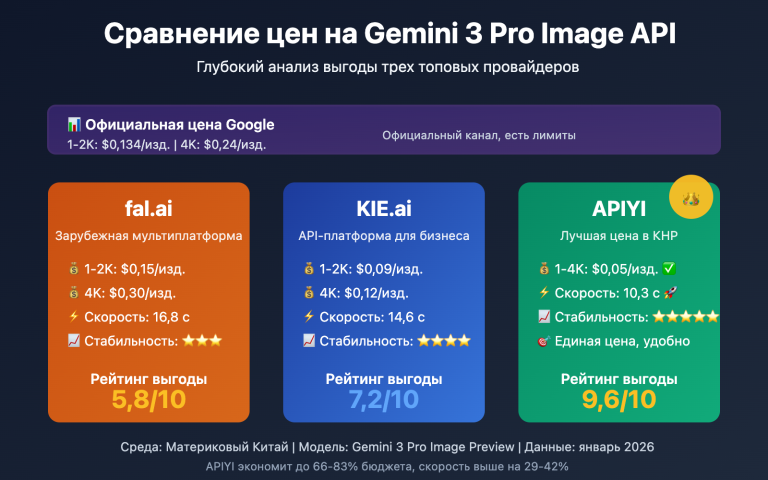The width and height of the screenshot is (768, 480).
Task: Click the money bag icon next to APIYI 1-4K price
Action: 544,268
